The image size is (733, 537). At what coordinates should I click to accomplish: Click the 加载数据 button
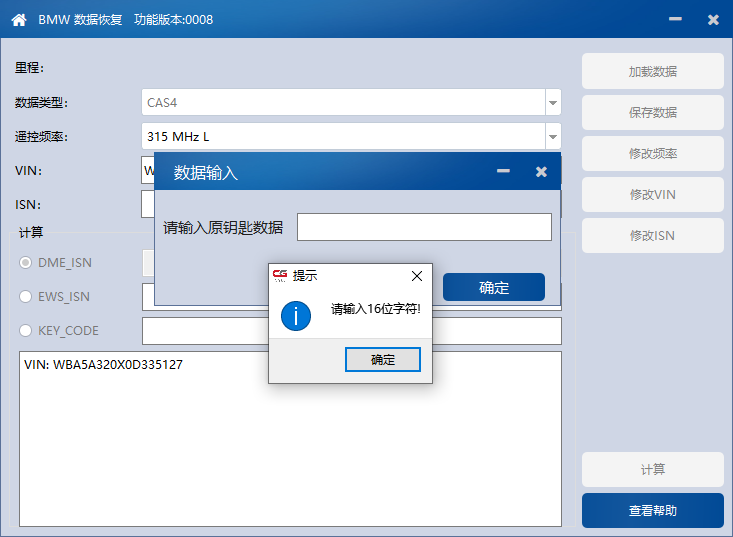click(653, 71)
